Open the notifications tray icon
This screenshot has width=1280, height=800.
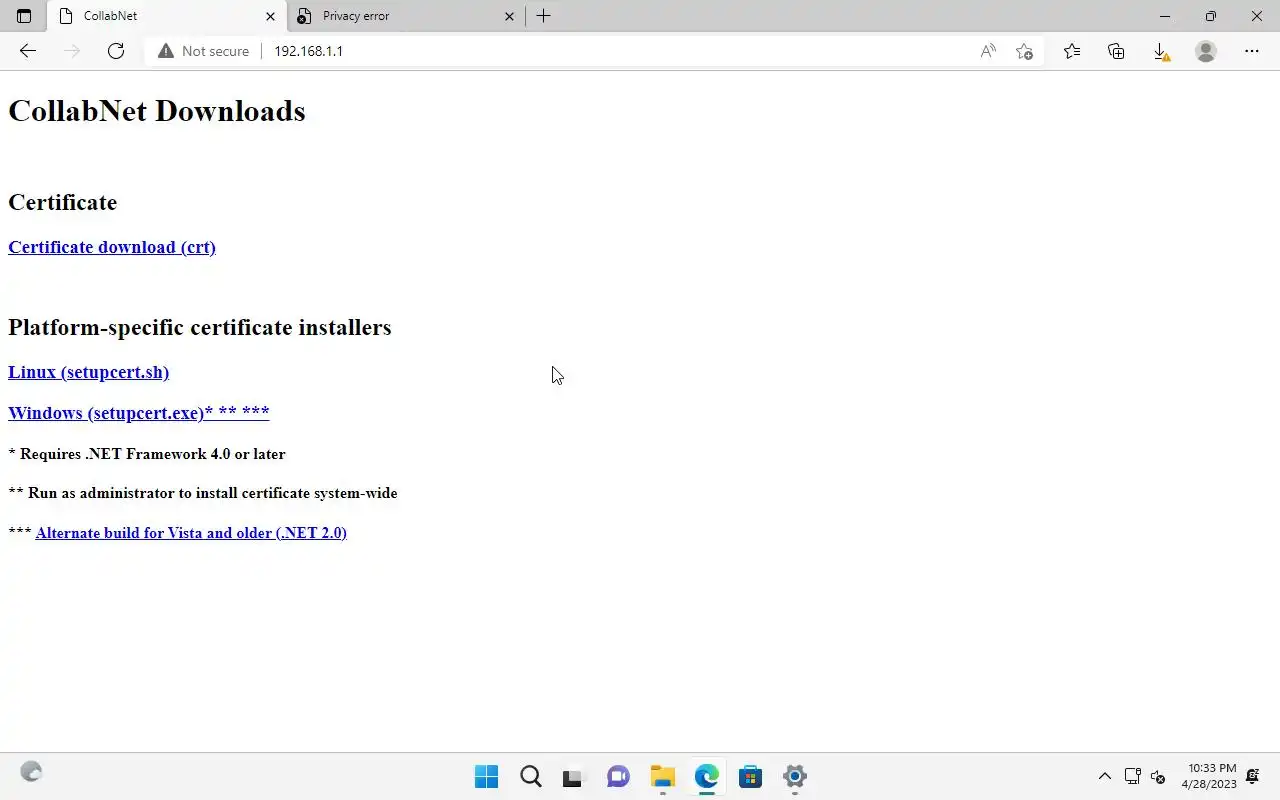[1252, 776]
